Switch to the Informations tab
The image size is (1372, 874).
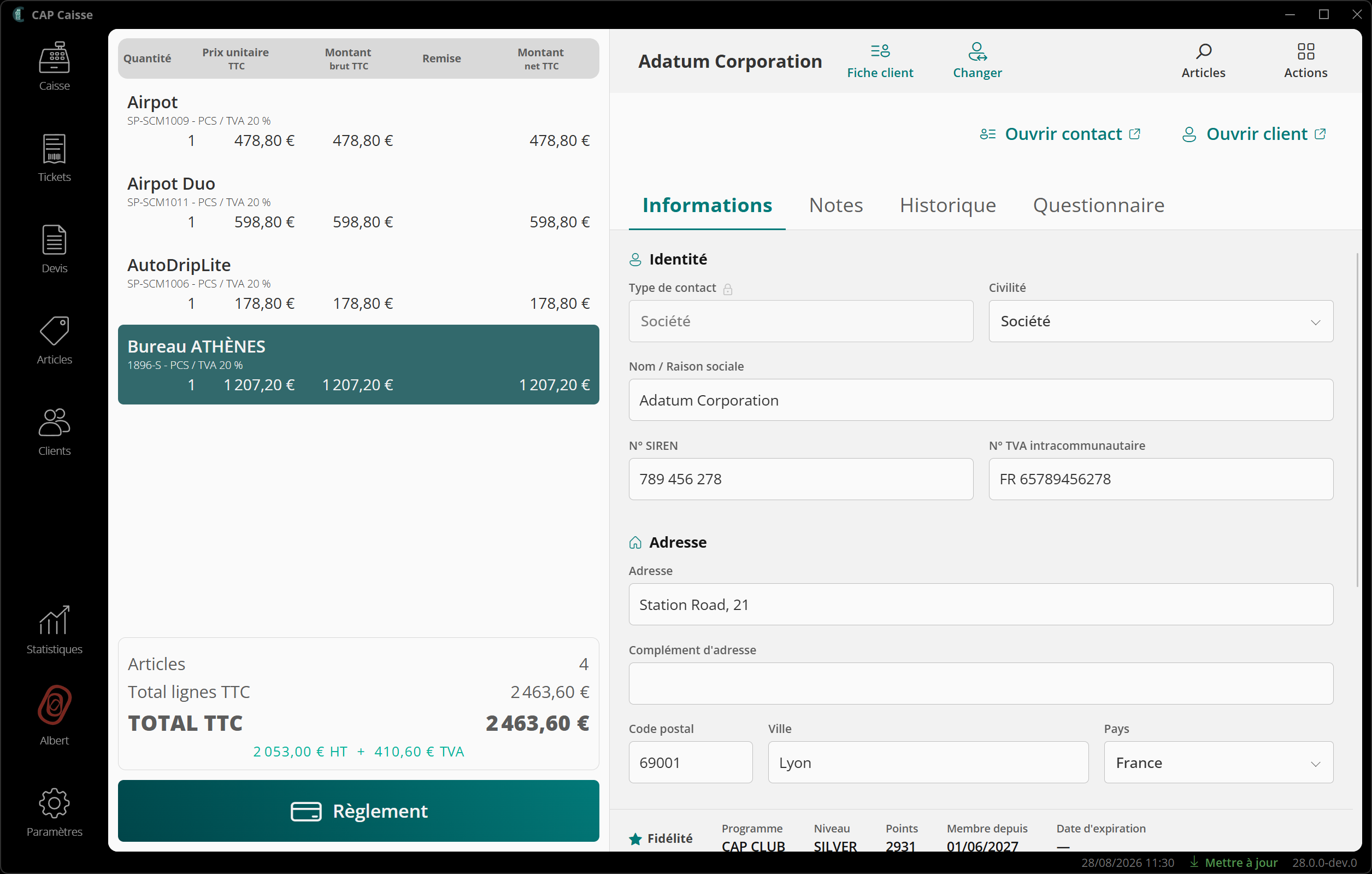[707, 205]
